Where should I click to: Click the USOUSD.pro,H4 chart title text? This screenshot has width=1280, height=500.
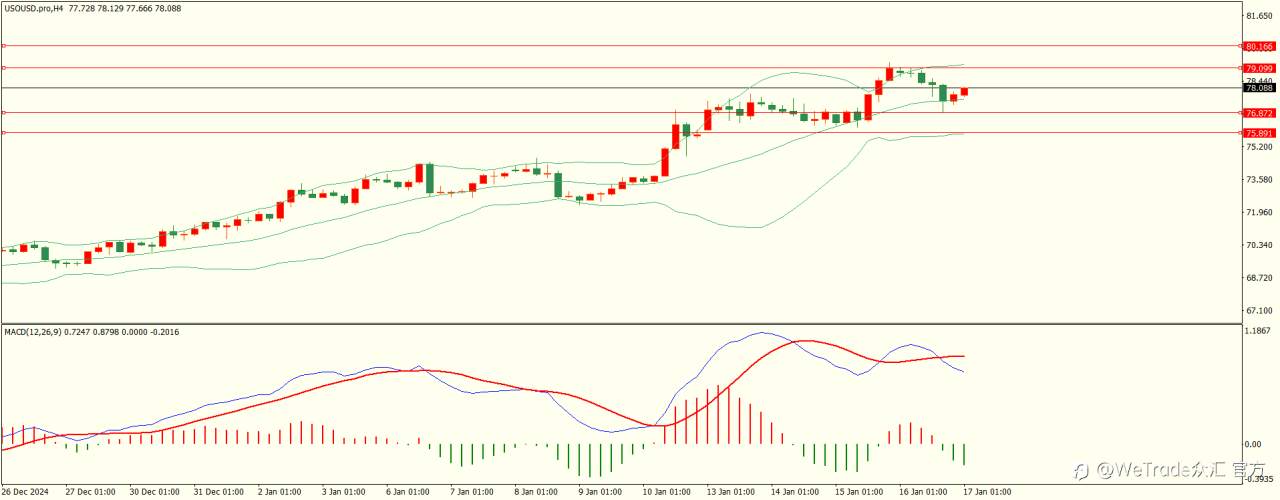pos(33,7)
